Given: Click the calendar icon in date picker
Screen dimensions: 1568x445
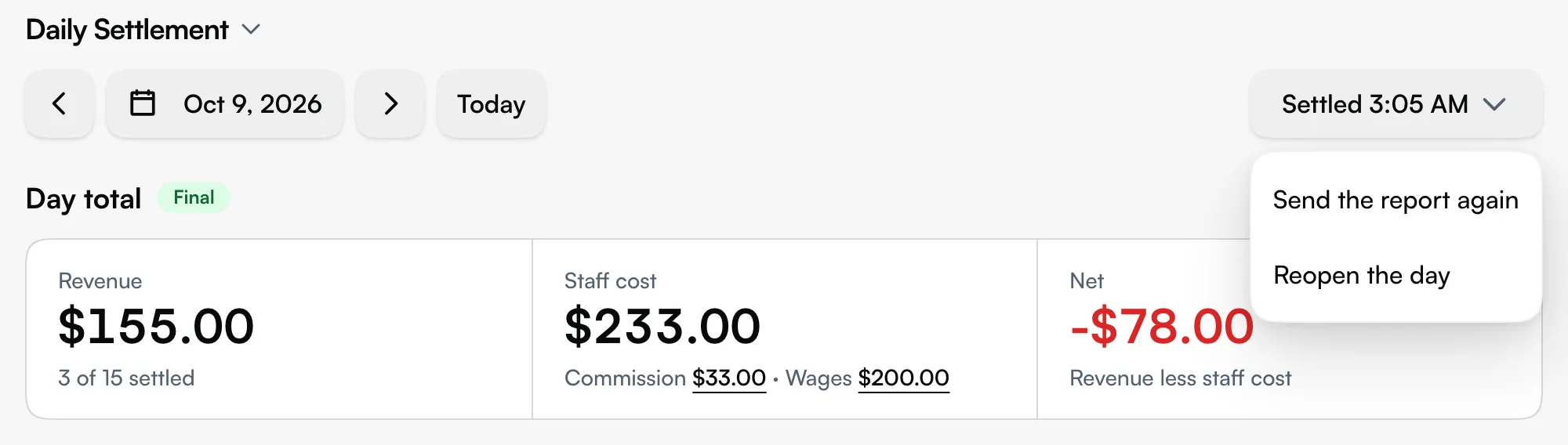Looking at the screenshot, I should (x=143, y=103).
